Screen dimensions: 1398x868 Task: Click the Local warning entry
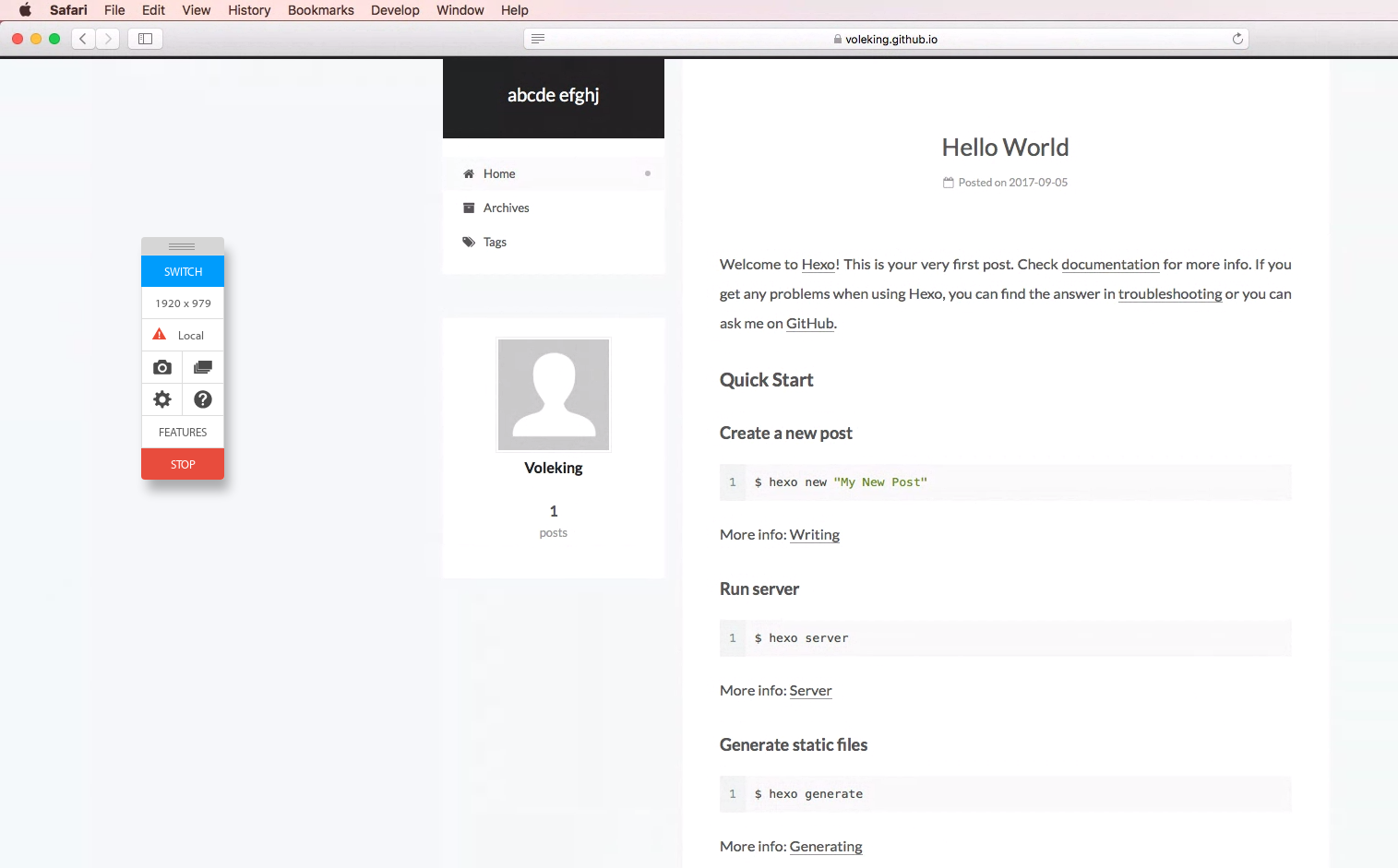point(183,336)
